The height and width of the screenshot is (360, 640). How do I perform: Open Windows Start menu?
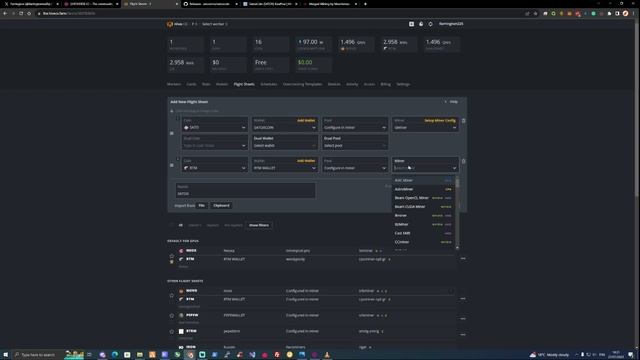(5, 355)
